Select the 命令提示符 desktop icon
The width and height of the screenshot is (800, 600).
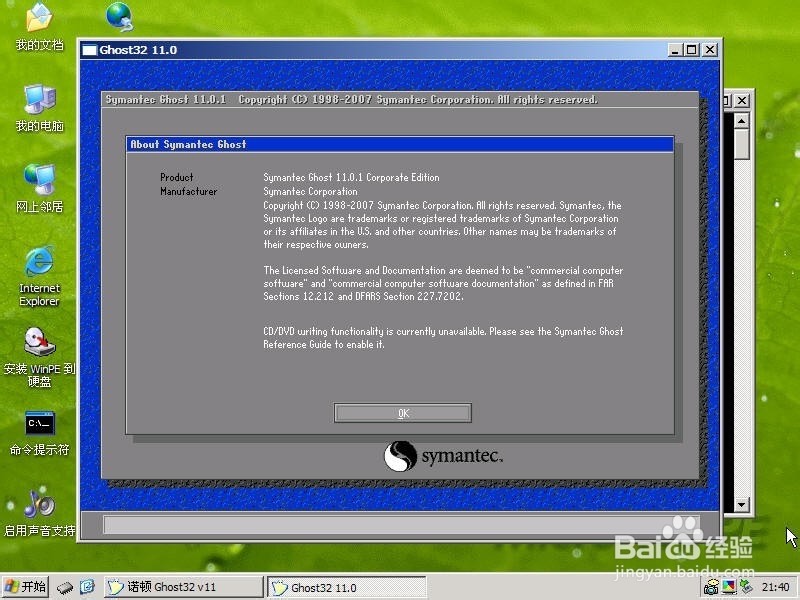(39, 433)
